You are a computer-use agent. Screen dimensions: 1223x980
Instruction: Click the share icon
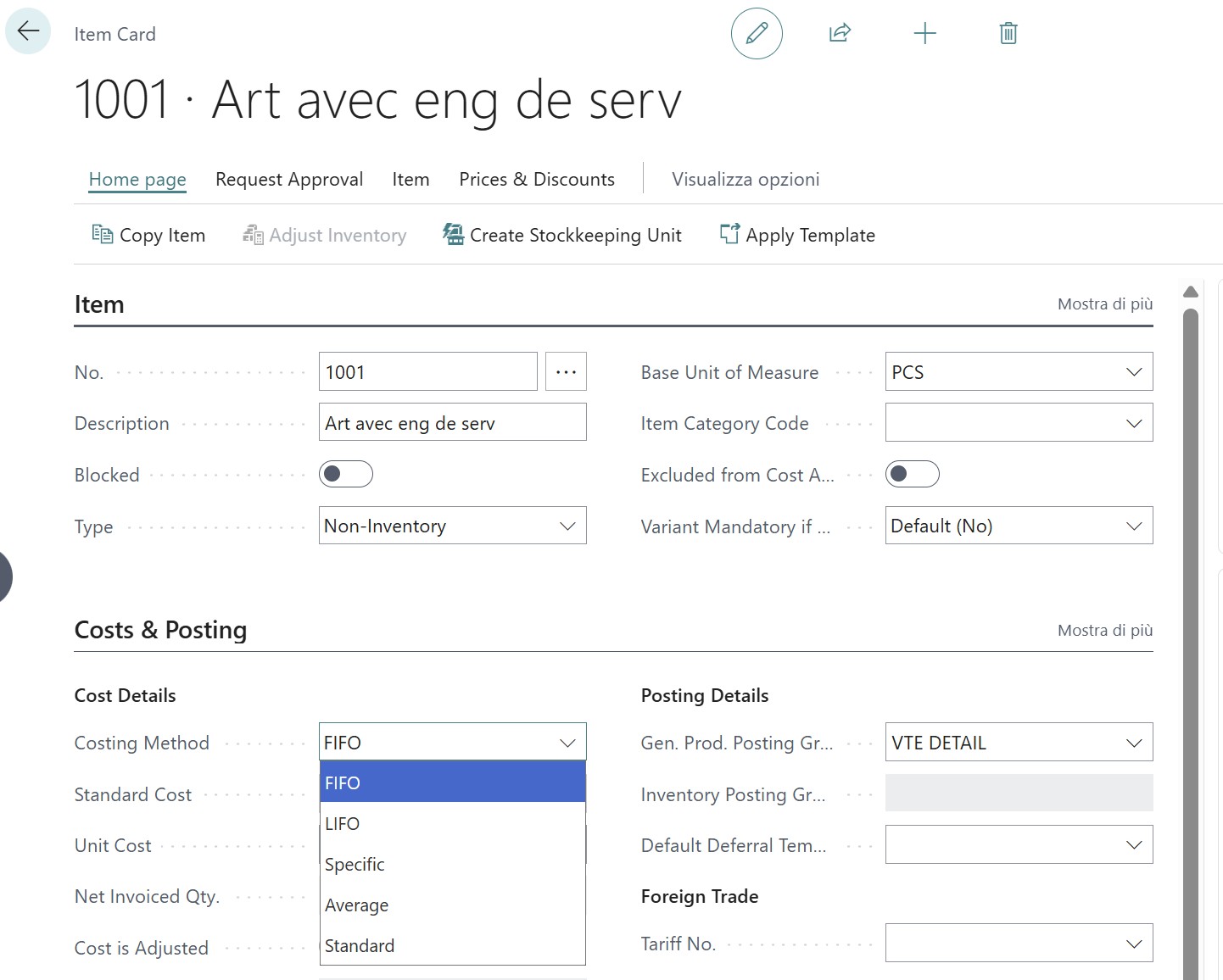point(839,33)
